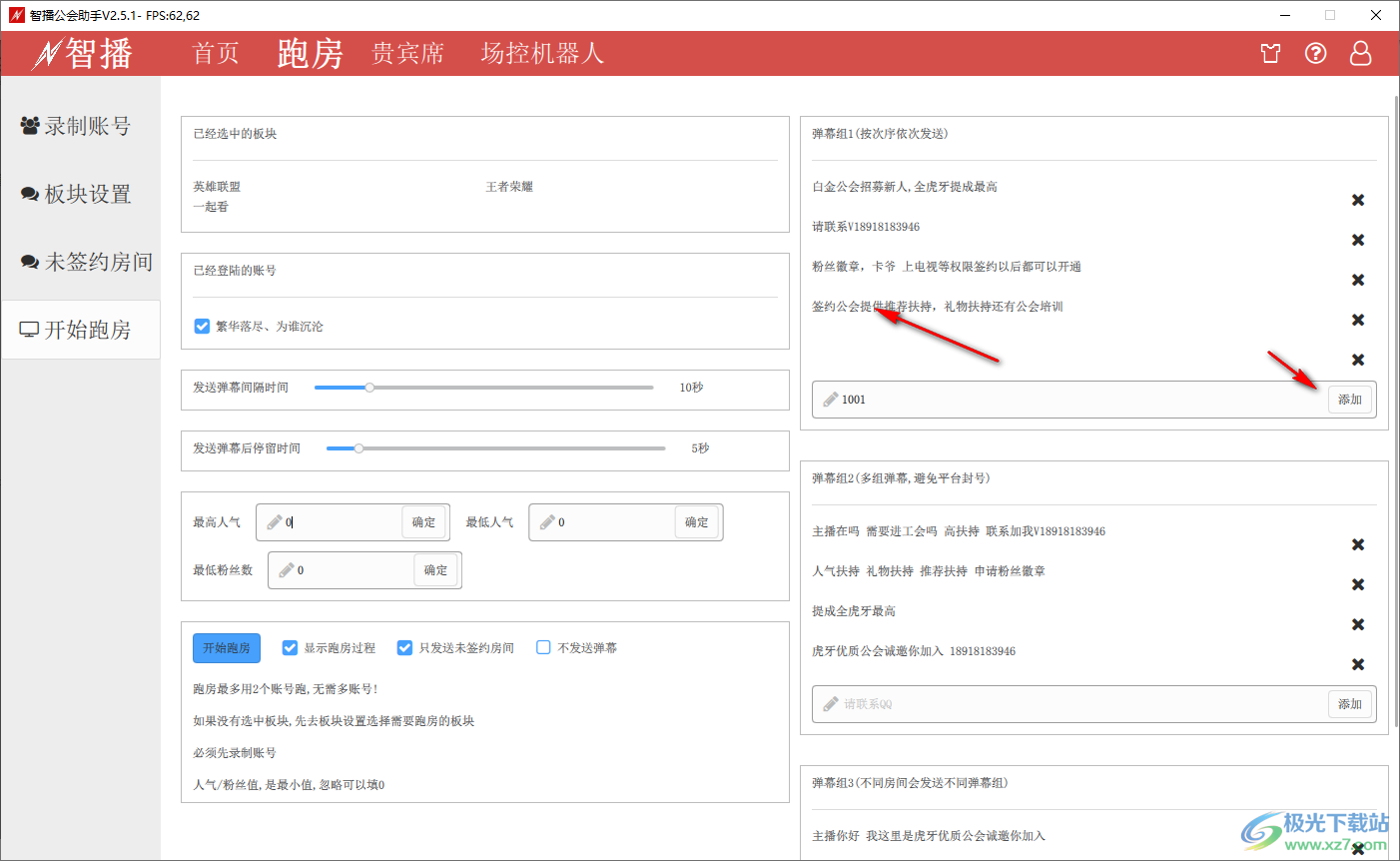Select 开始跑房 in sidebar

pos(80,330)
